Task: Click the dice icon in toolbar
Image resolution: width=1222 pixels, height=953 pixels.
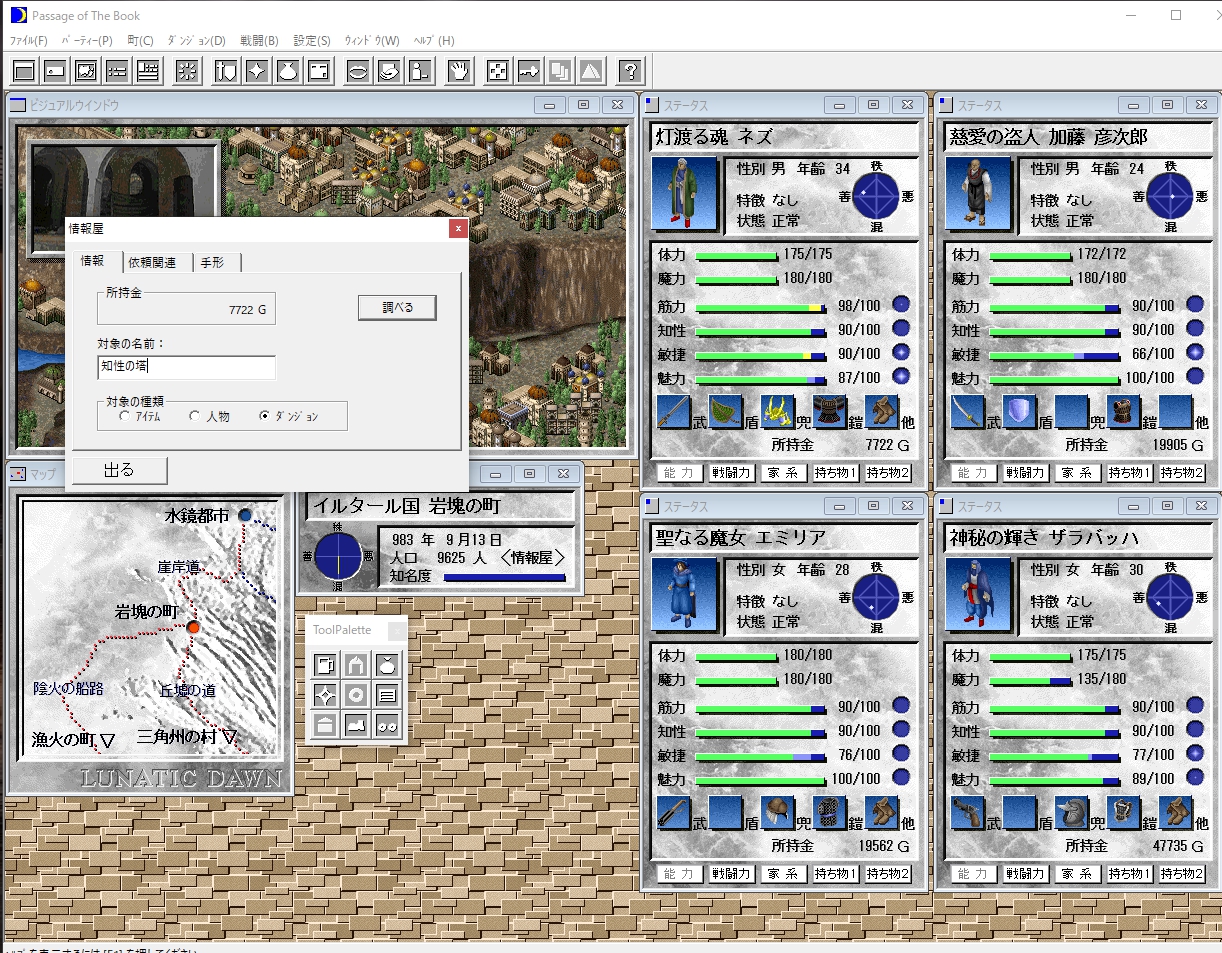Action: click(498, 71)
